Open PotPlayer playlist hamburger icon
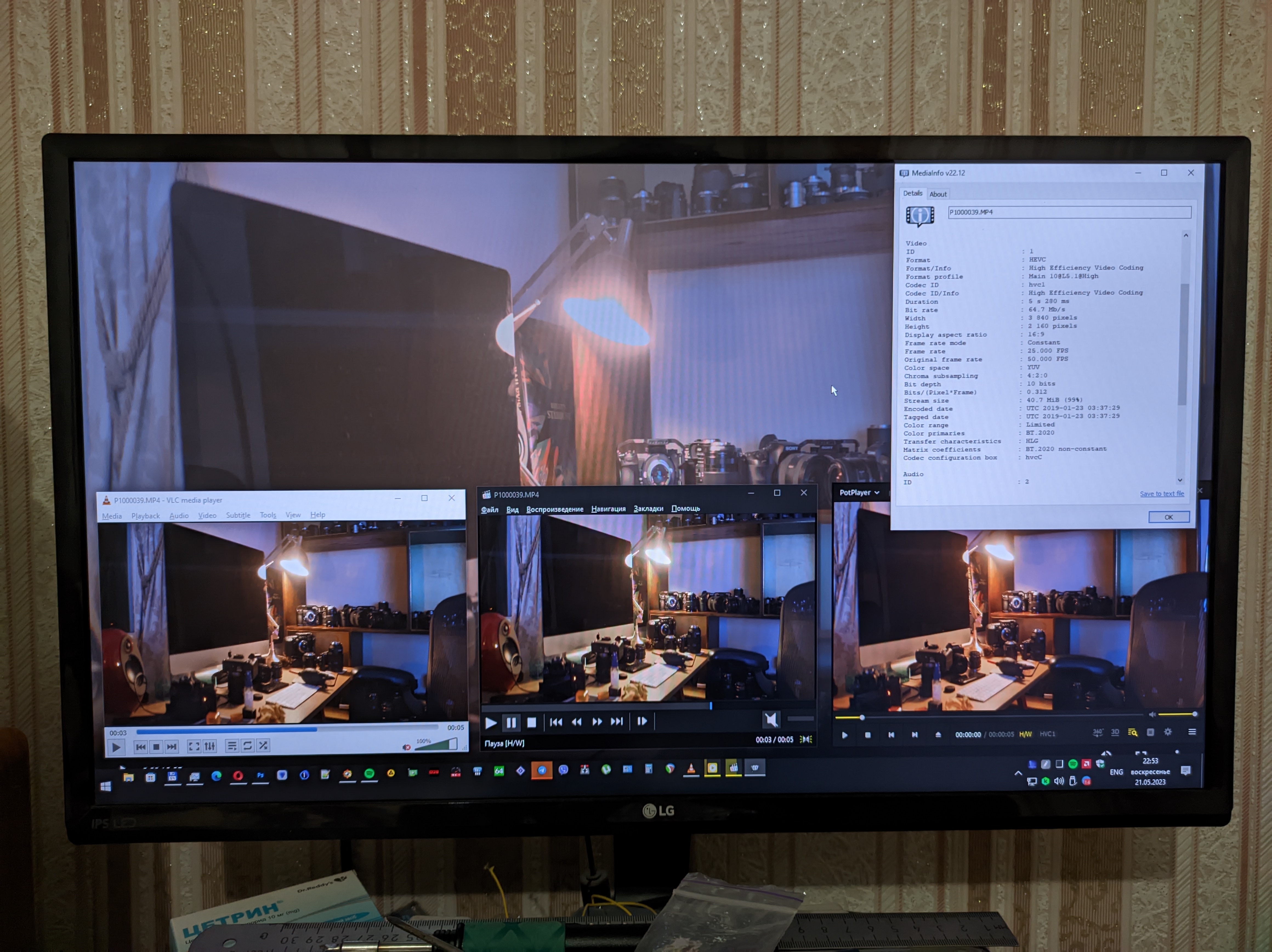 1191,732
